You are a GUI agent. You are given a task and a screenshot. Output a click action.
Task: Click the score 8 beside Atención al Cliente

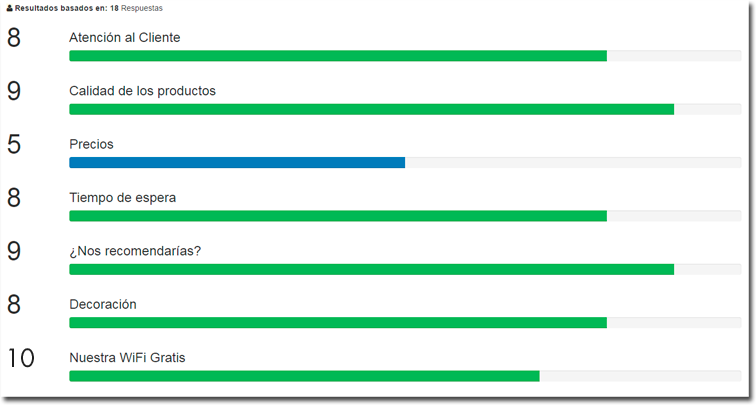(14, 38)
